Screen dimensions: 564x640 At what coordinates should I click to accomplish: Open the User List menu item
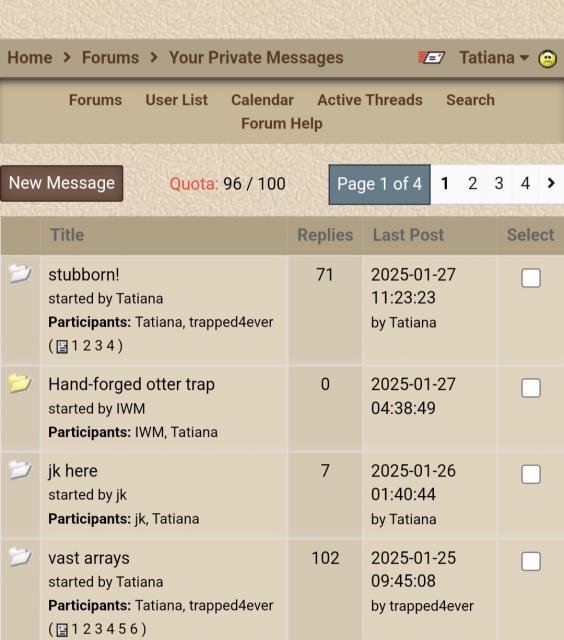pyautogui.click(x=176, y=100)
